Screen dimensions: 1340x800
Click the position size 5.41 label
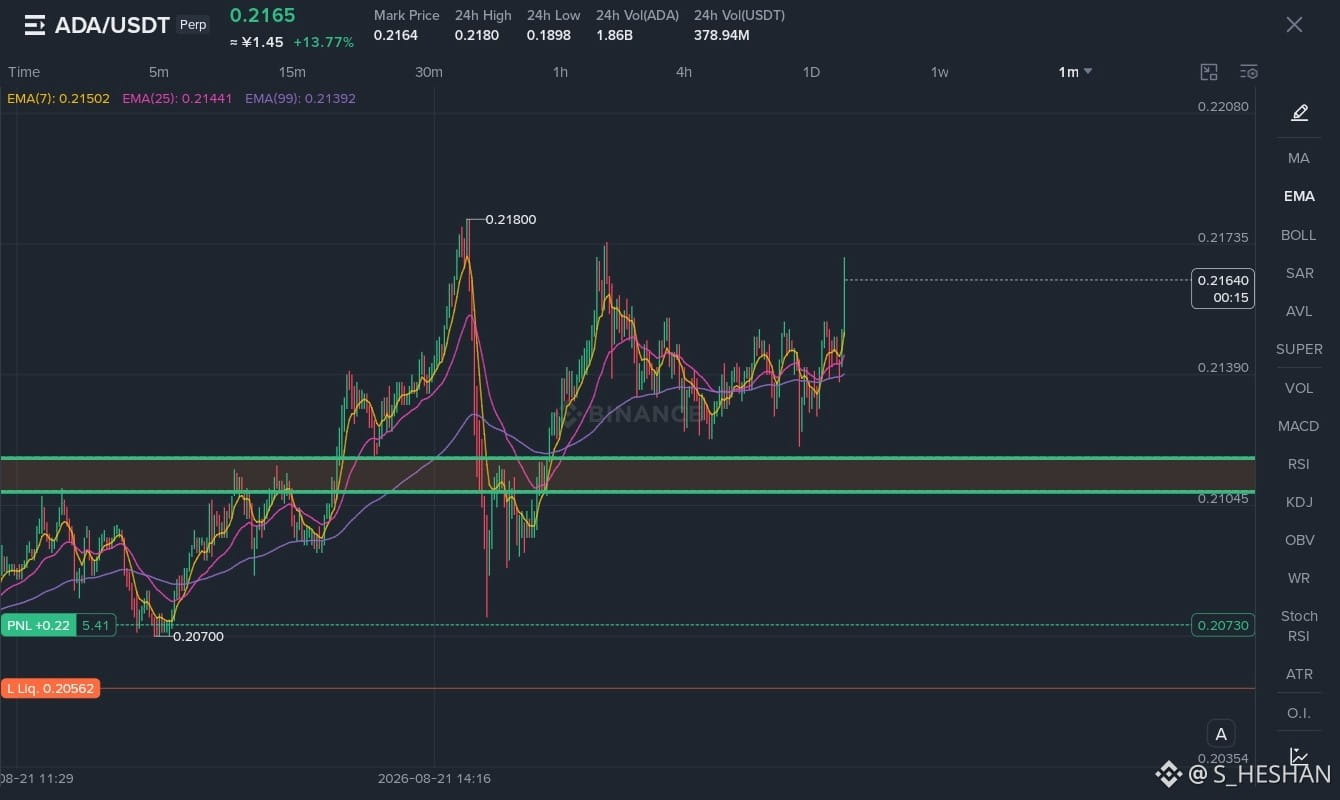tap(96, 625)
